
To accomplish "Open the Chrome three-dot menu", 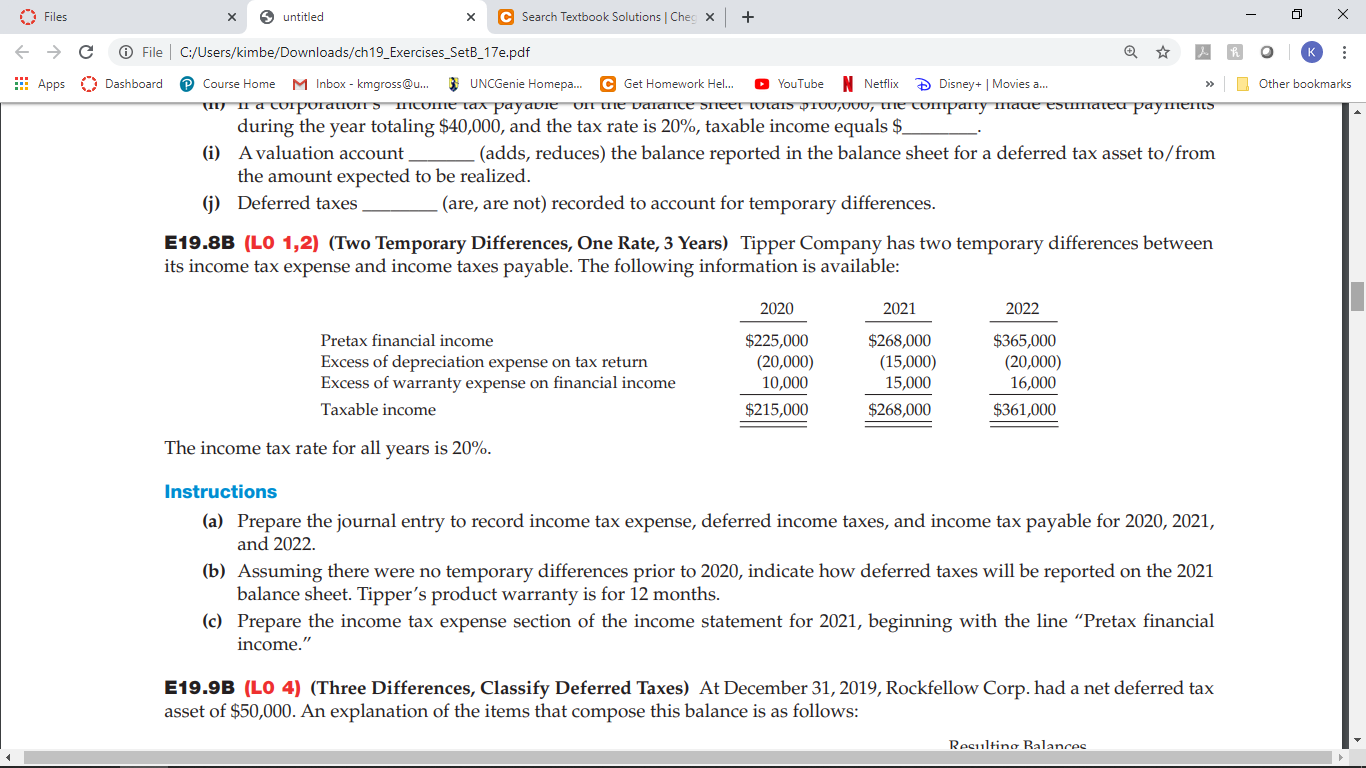I will coord(1343,52).
